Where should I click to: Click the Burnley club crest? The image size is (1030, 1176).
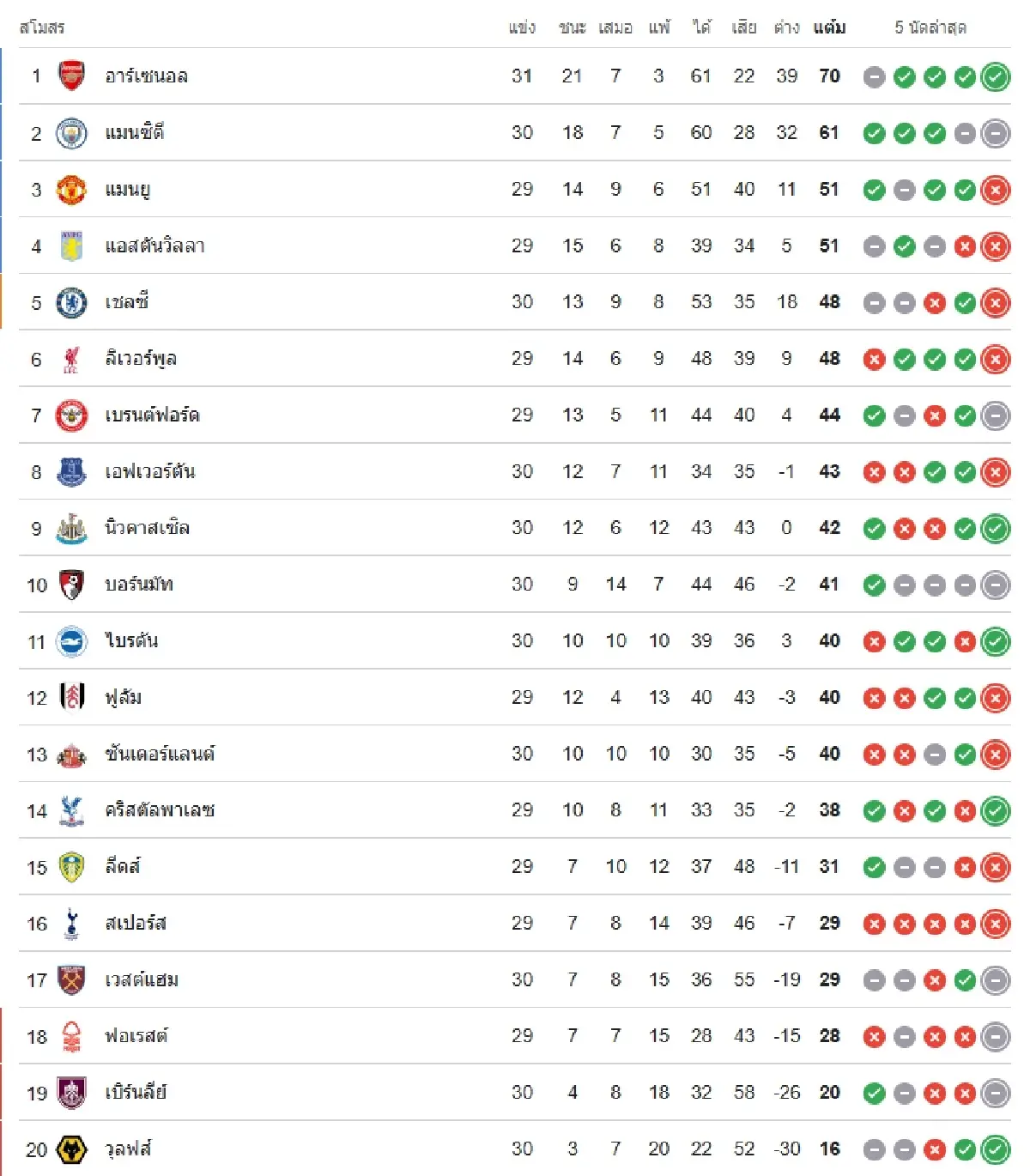tap(71, 1093)
